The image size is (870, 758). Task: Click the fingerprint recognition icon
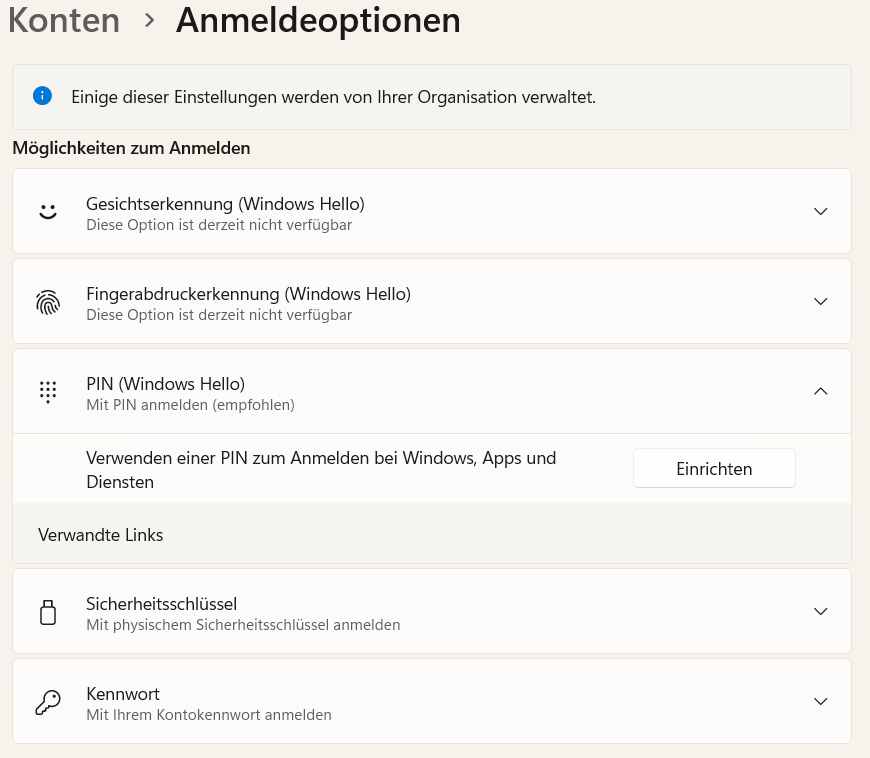click(48, 302)
